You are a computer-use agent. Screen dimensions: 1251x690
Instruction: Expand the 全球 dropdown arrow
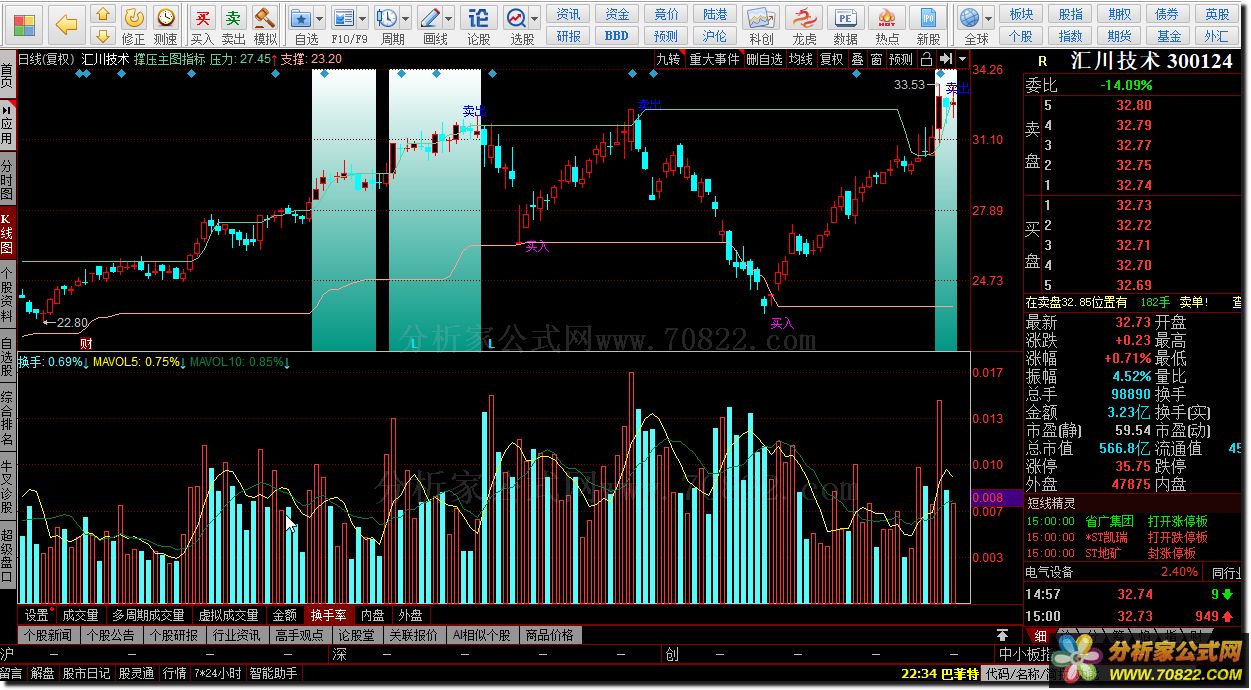[989, 19]
